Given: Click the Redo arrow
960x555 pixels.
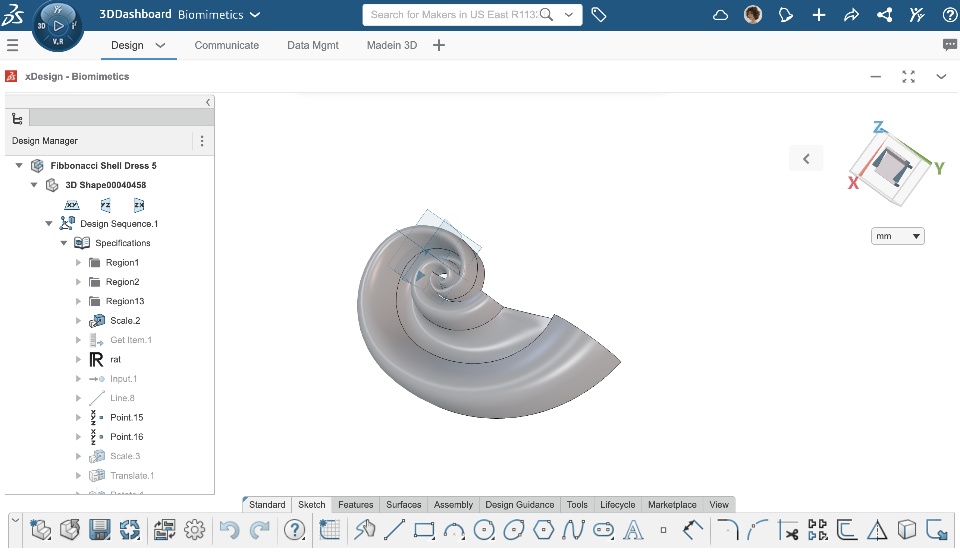Looking at the screenshot, I should coord(260,529).
